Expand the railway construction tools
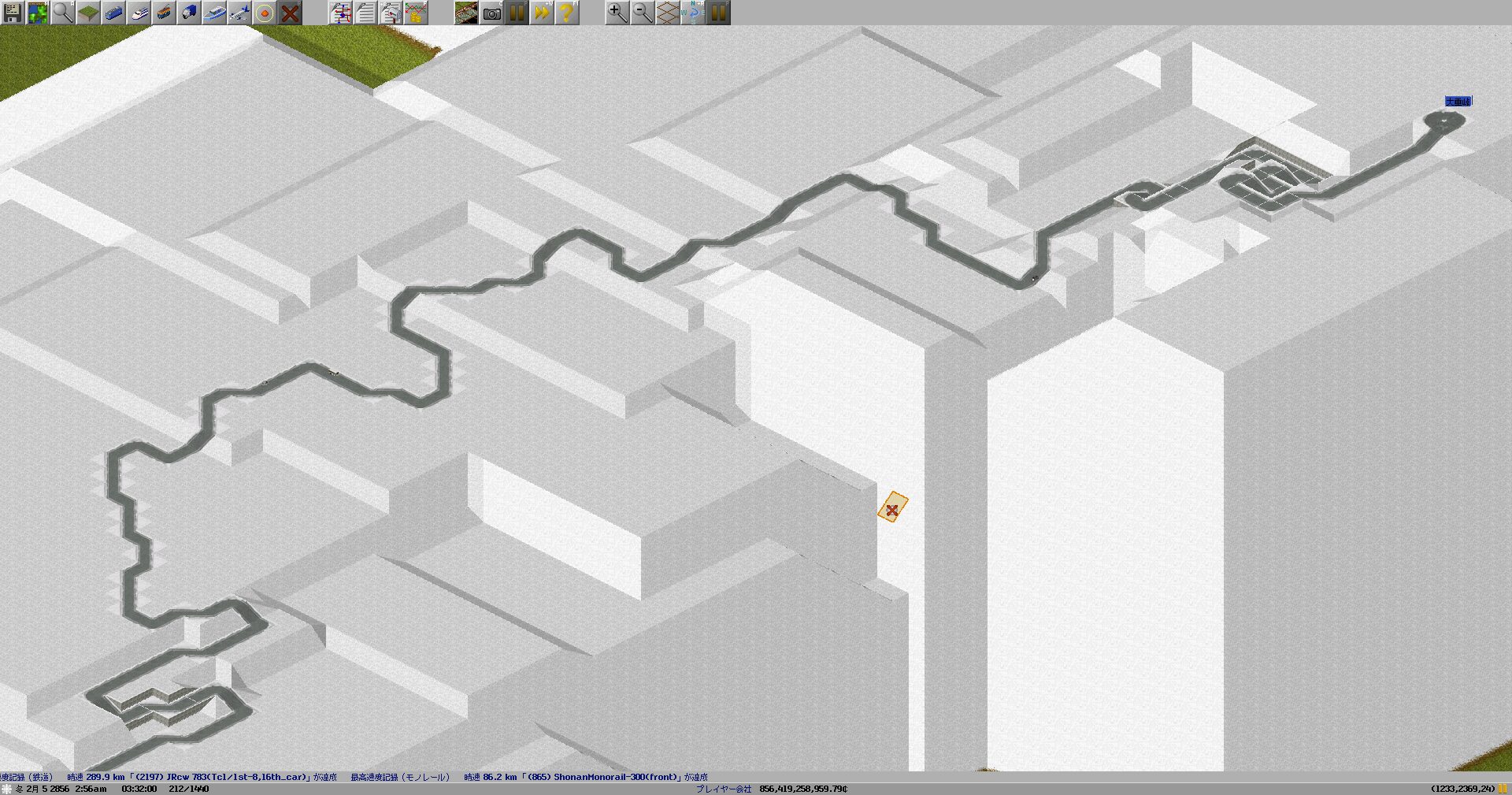 [x=113, y=13]
